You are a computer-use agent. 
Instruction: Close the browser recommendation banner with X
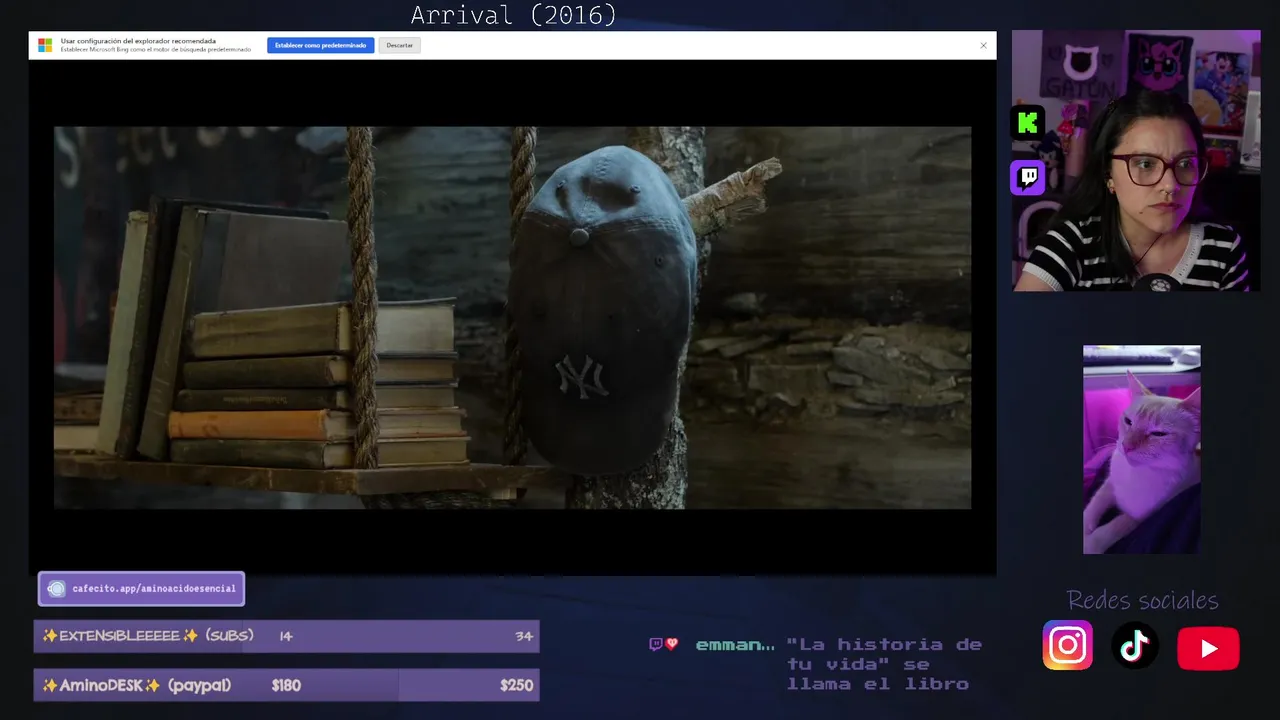coord(983,45)
